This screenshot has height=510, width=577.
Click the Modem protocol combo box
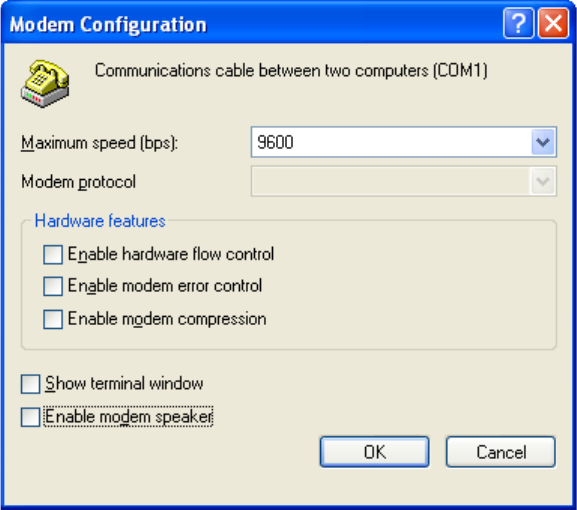(x=404, y=181)
